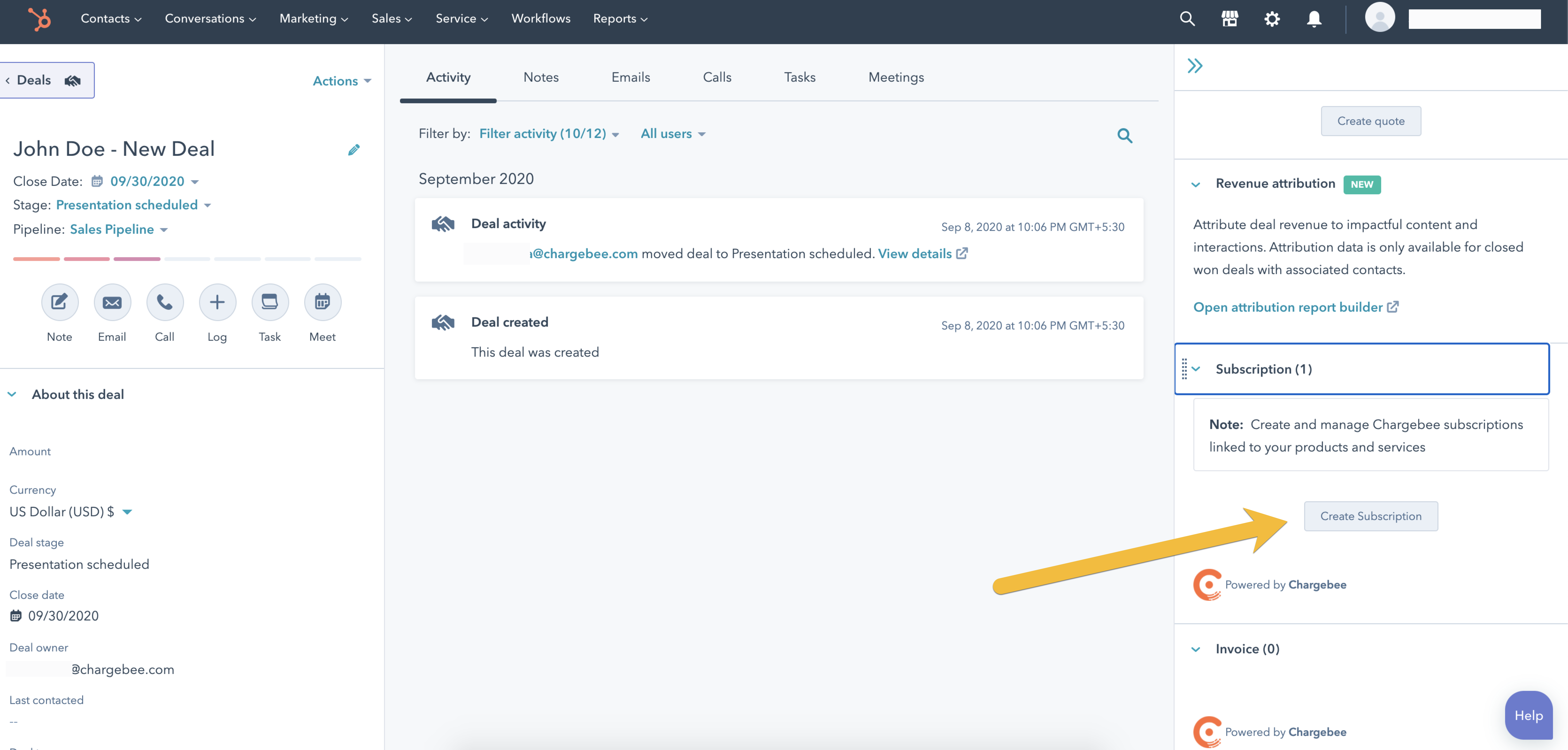Edit deal name with pencil icon
The image size is (1568, 750).
coord(354,150)
